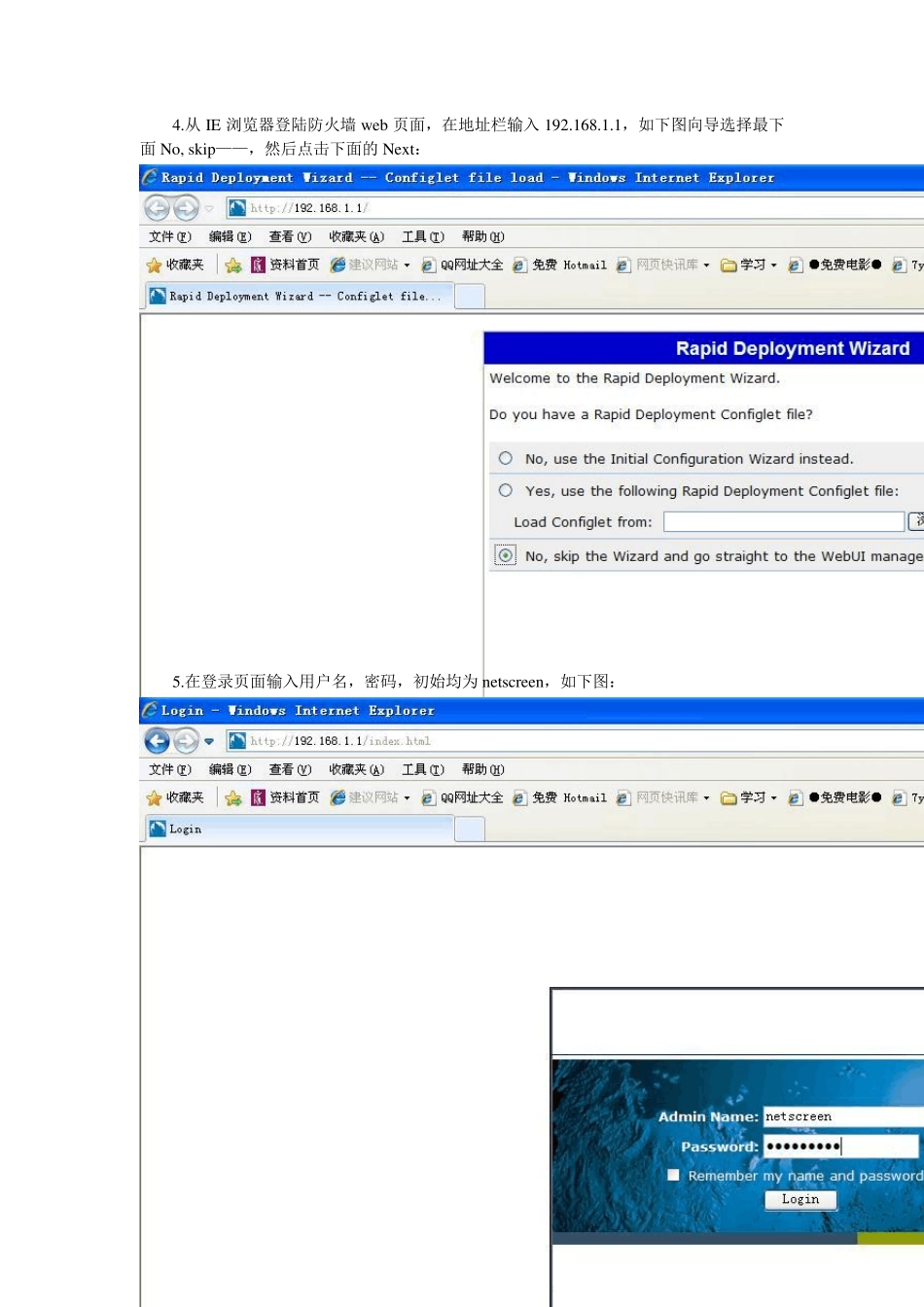Open 免费电影 bookmark in Wizard window

(x=835, y=265)
